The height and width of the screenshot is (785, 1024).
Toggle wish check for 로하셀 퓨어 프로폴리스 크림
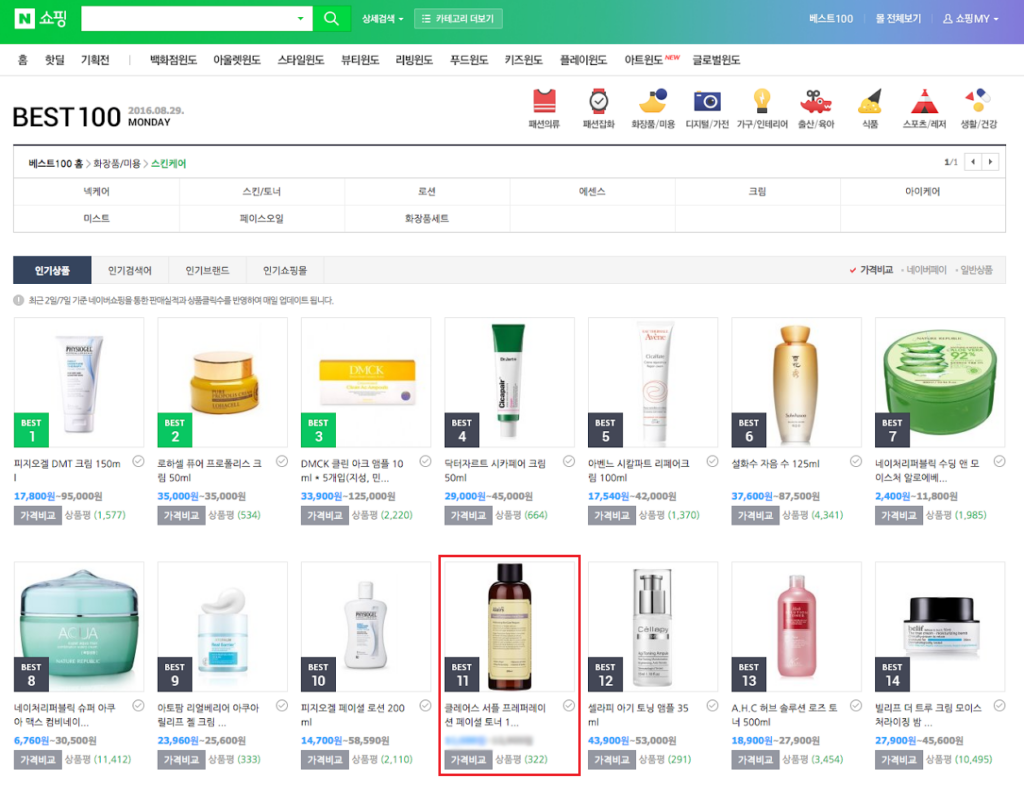[x=282, y=462]
